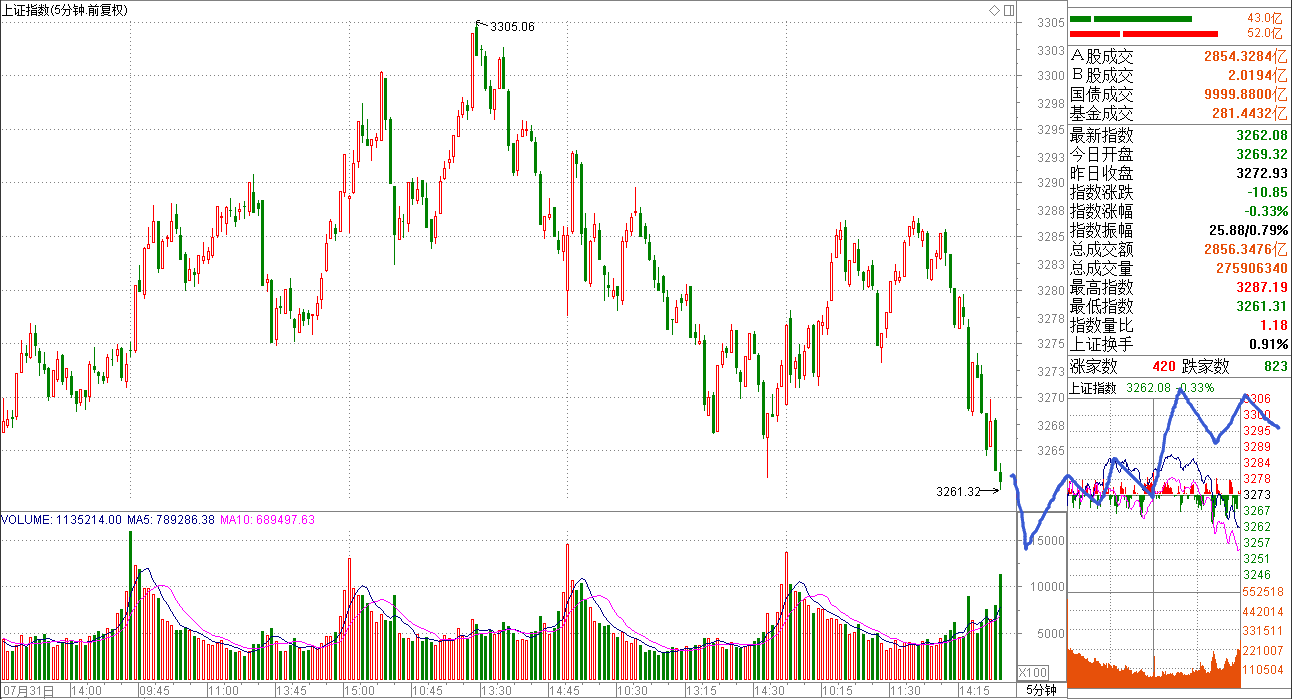Click the 3261.32 low price marker

coord(957,491)
